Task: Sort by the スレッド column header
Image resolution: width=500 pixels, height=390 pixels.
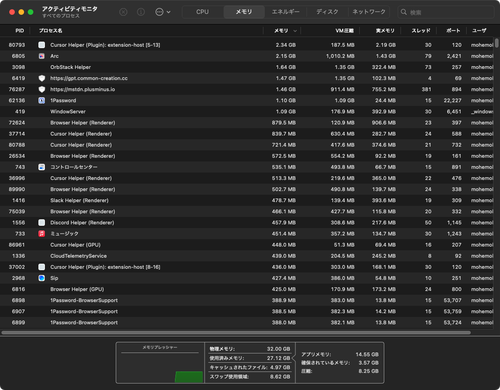Action: click(x=421, y=31)
